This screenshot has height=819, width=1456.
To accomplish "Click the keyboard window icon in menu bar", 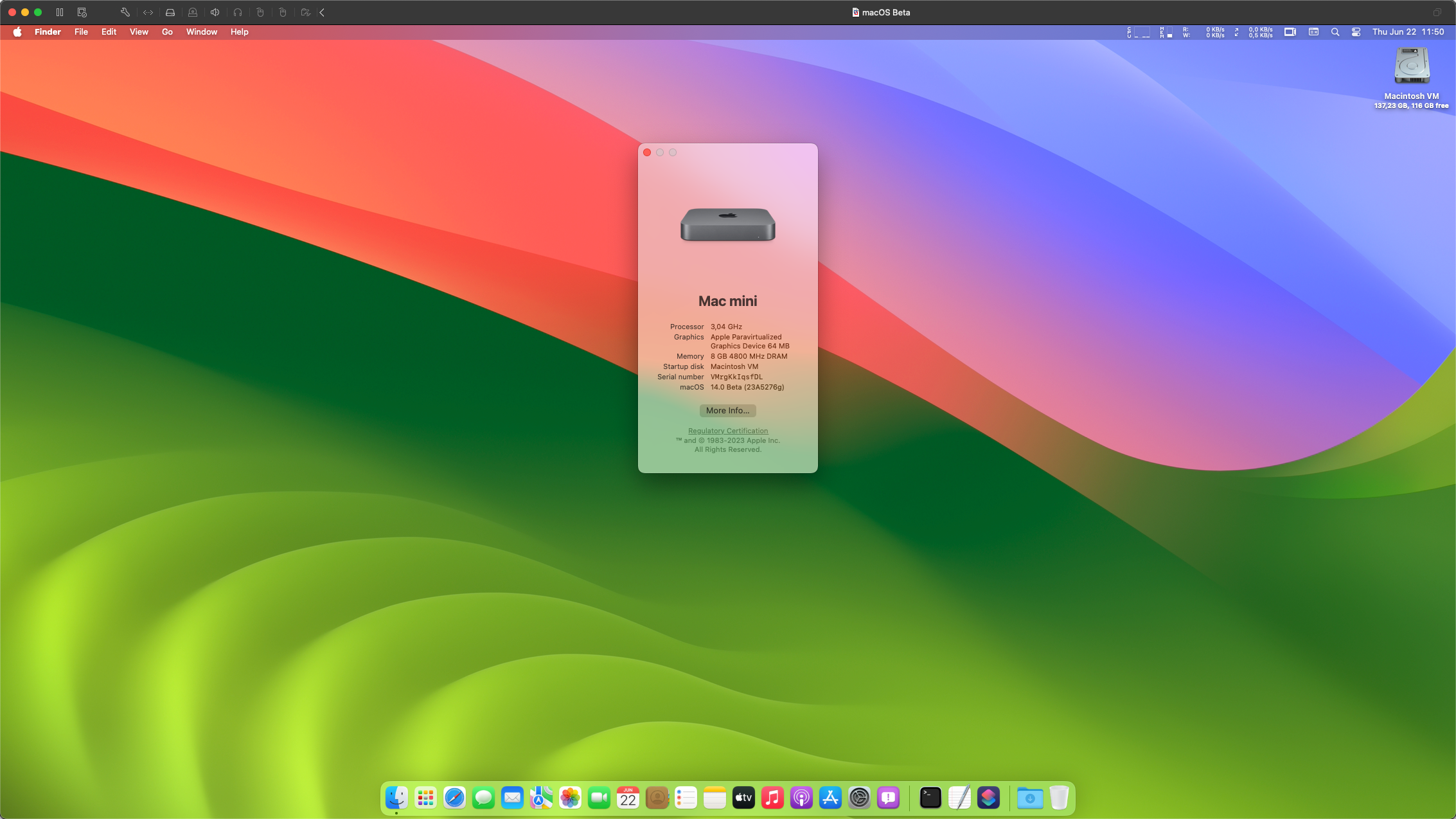I will [1313, 32].
